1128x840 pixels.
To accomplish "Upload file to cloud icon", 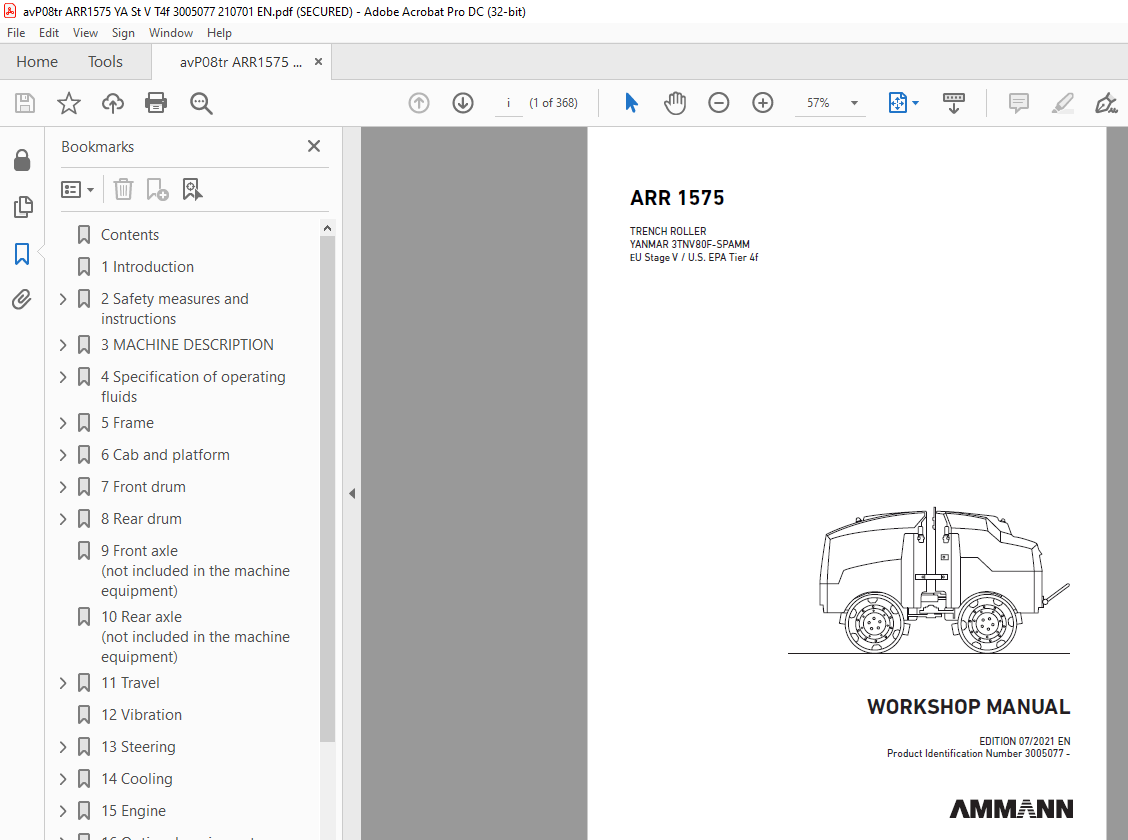I will 112,103.
